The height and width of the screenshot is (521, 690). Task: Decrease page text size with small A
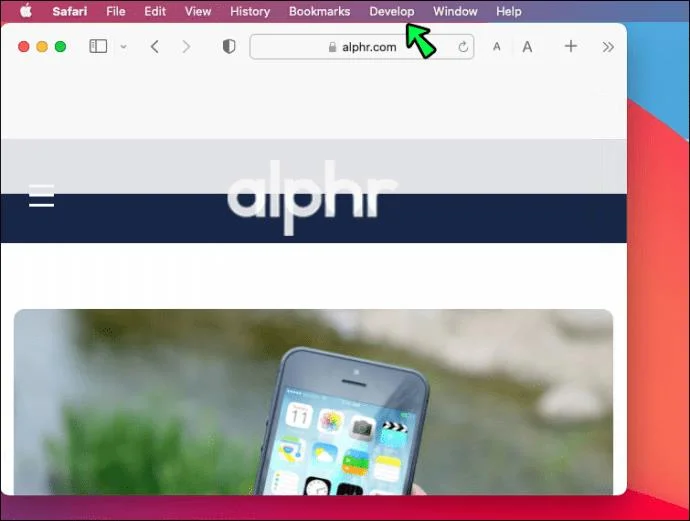click(x=497, y=47)
